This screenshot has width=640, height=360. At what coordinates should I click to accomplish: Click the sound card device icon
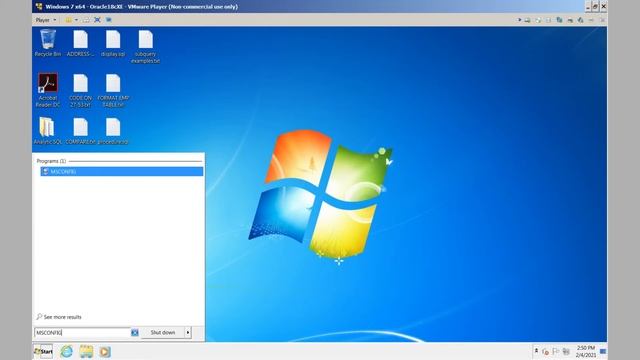(580, 20)
